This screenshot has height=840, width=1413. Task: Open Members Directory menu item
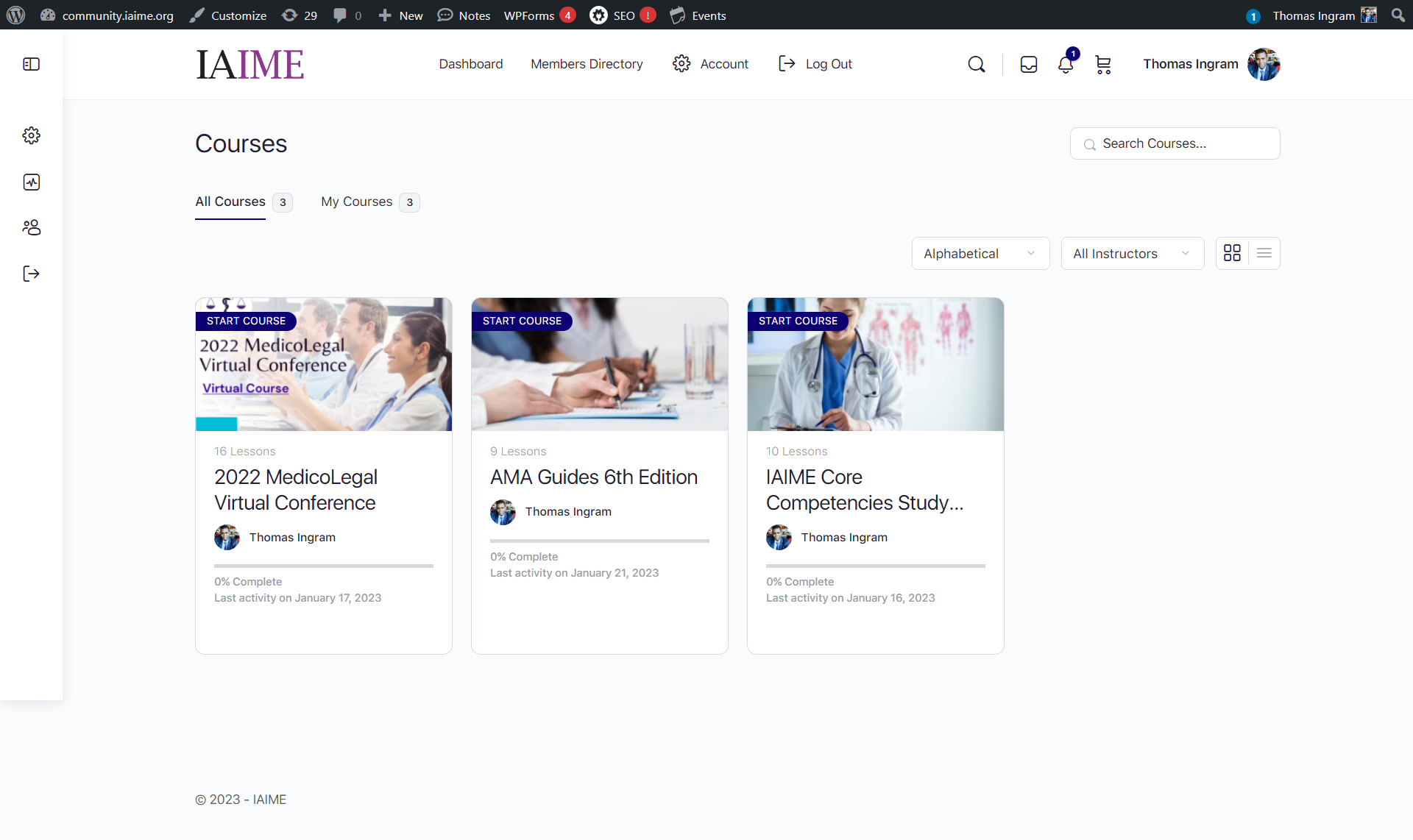[x=587, y=64]
